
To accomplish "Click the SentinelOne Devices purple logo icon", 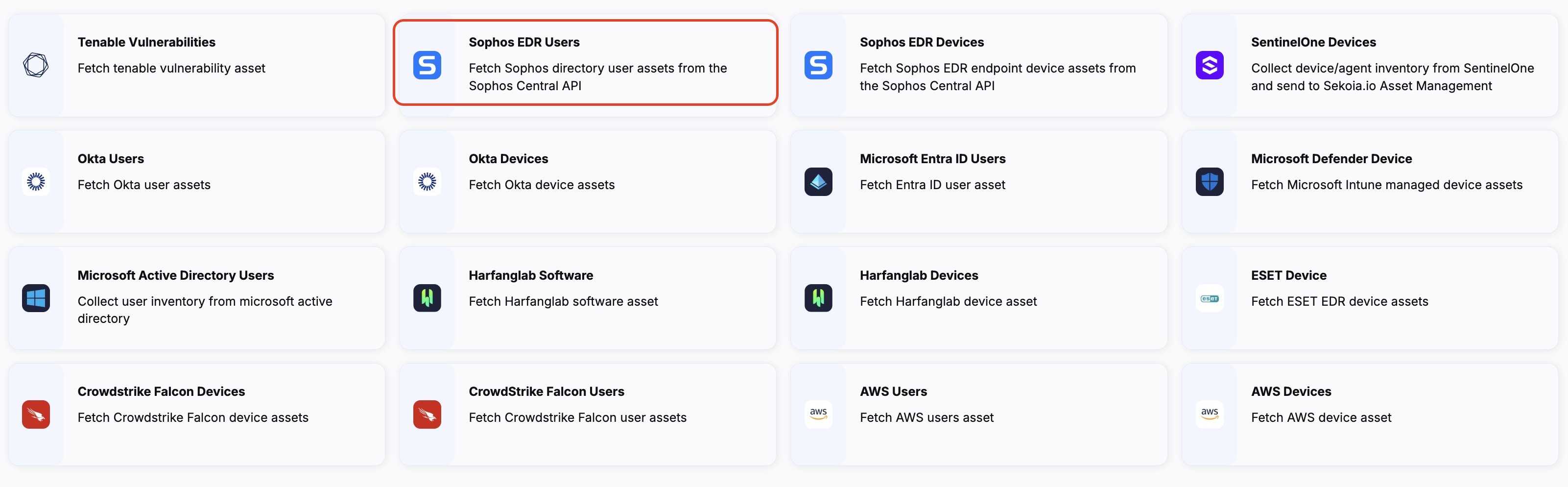I will click(1210, 65).
